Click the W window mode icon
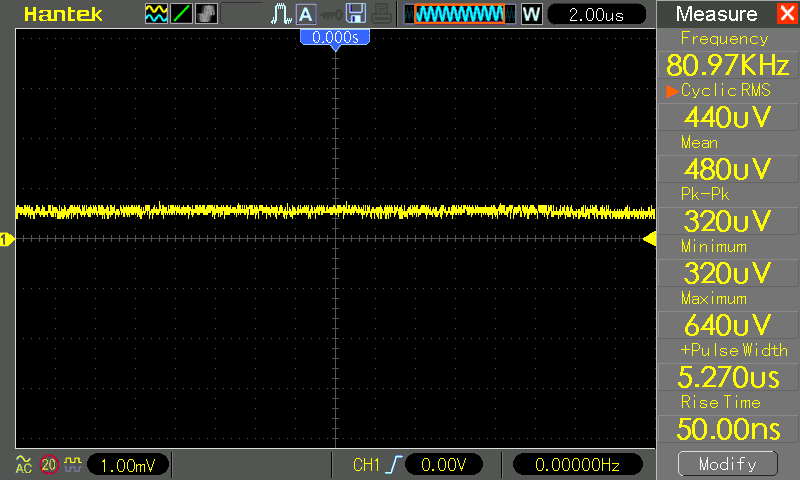Screen dimensions: 800x480 (x=531, y=14)
